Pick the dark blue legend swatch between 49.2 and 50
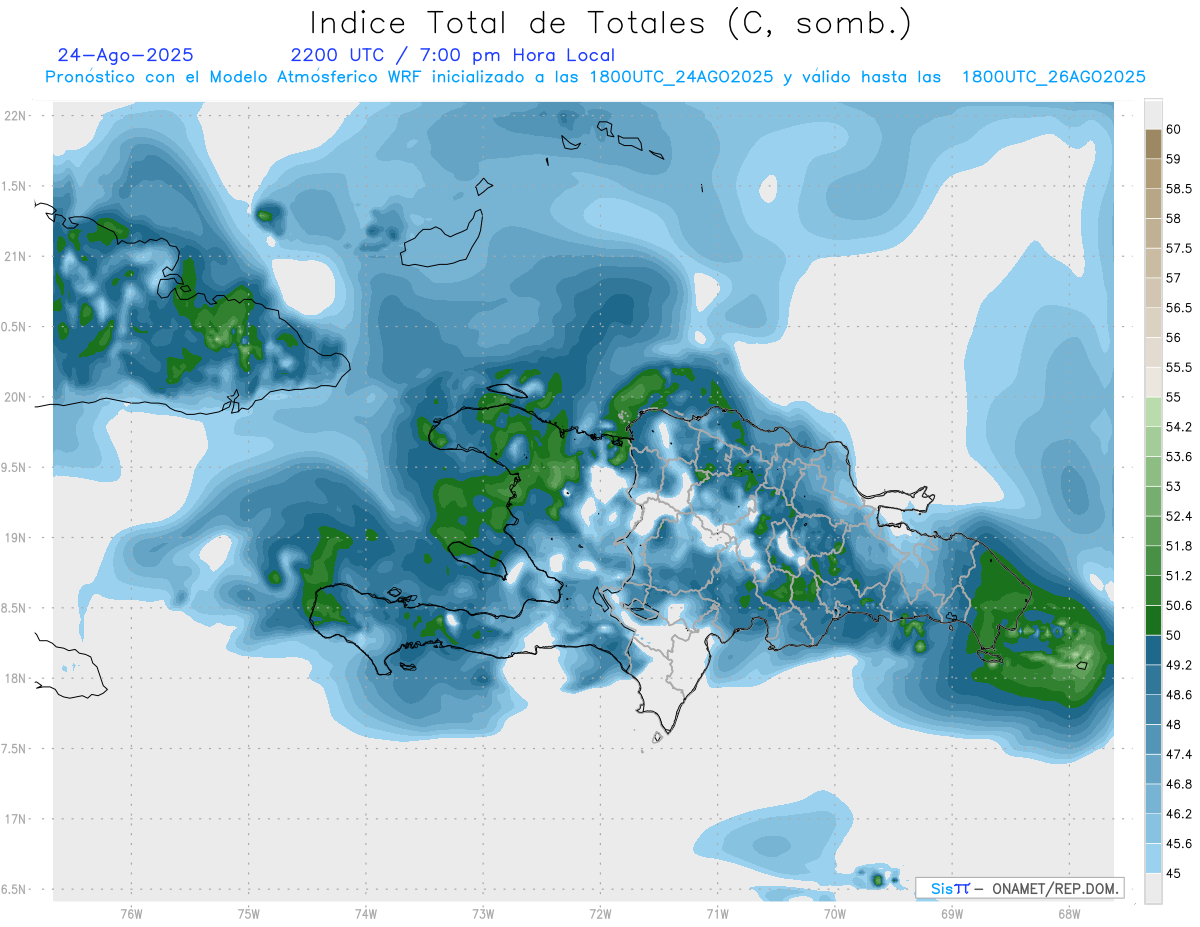The width and height of the screenshot is (1200, 927). (x=1153, y=650)
